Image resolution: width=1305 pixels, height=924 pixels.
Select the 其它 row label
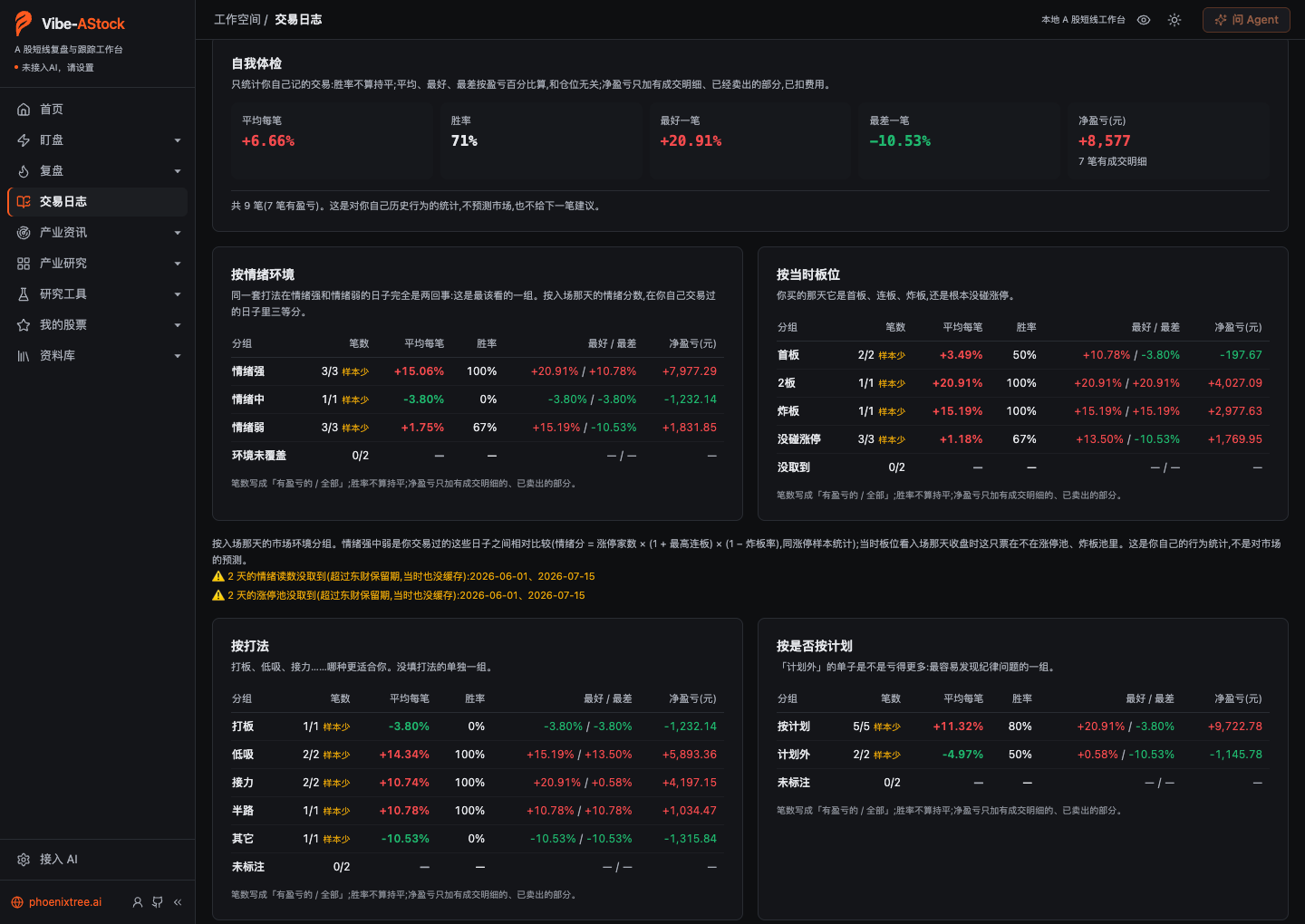(243, 839)
